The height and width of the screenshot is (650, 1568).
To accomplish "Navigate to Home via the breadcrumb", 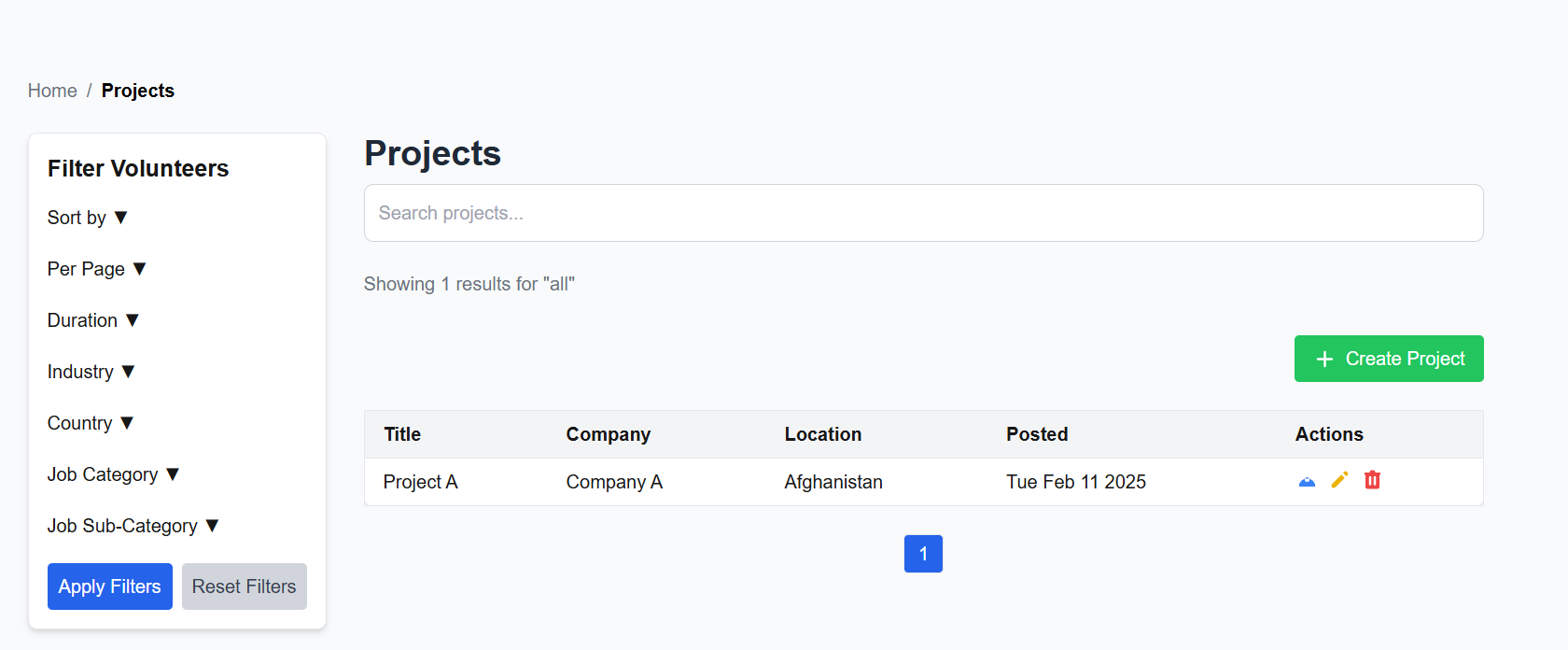I will (52, 91).
